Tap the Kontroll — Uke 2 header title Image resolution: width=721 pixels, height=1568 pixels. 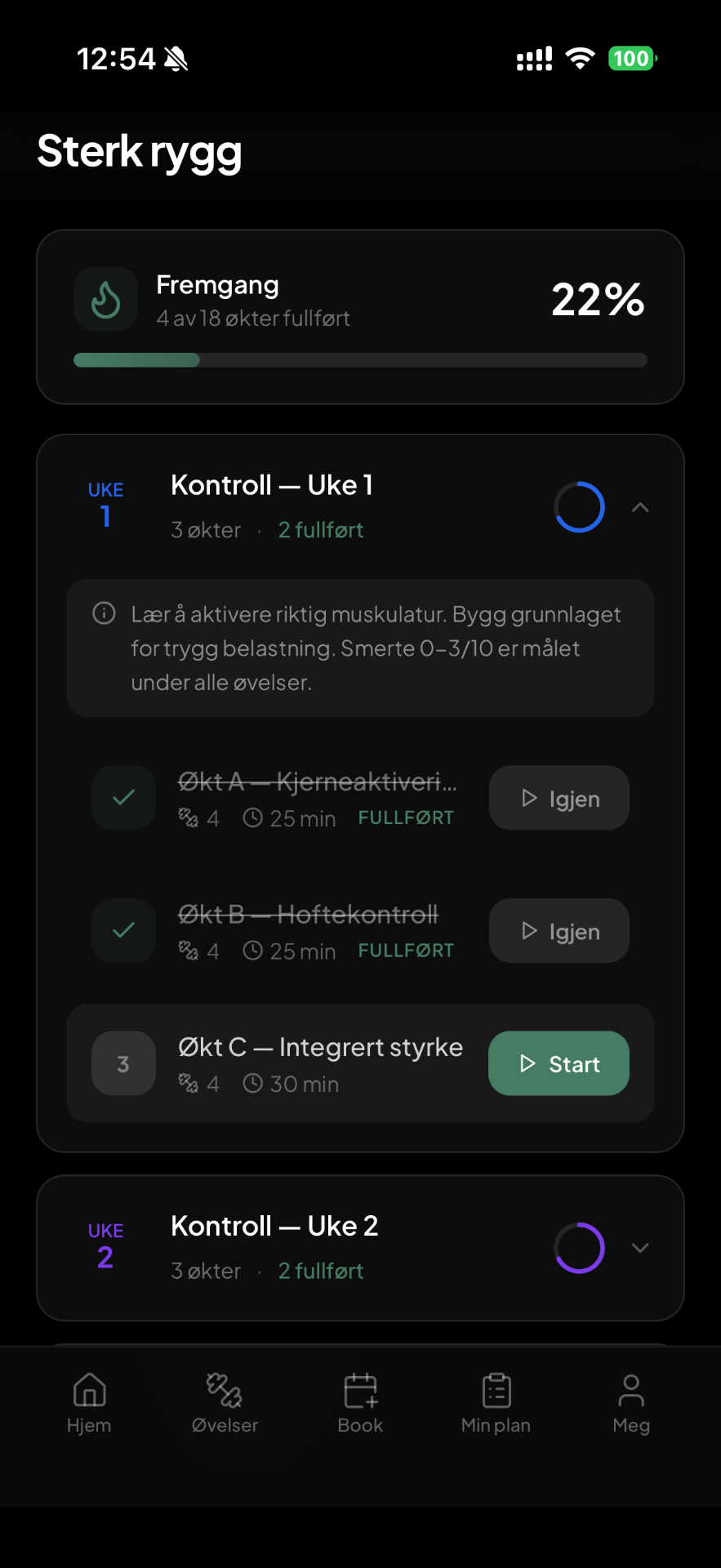tap(274, 1226)
